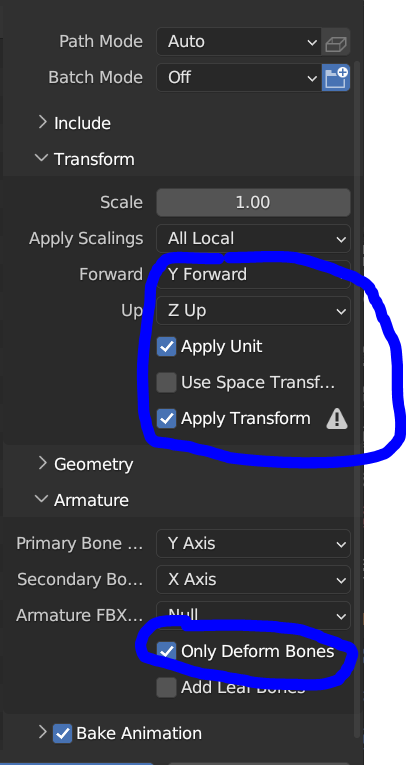
Task: Enable the Use Space Transform checkbox
Action: point(166,382)
